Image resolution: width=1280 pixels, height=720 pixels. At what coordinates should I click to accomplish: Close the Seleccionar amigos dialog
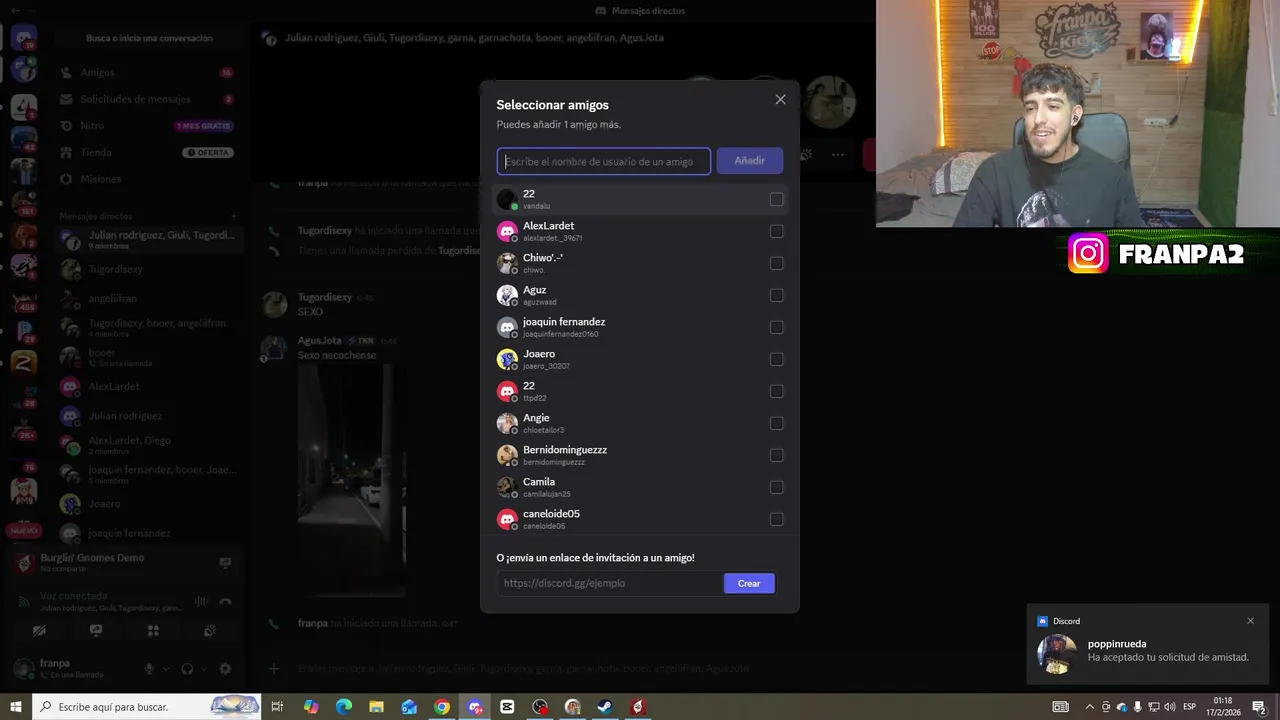(780, 100)
